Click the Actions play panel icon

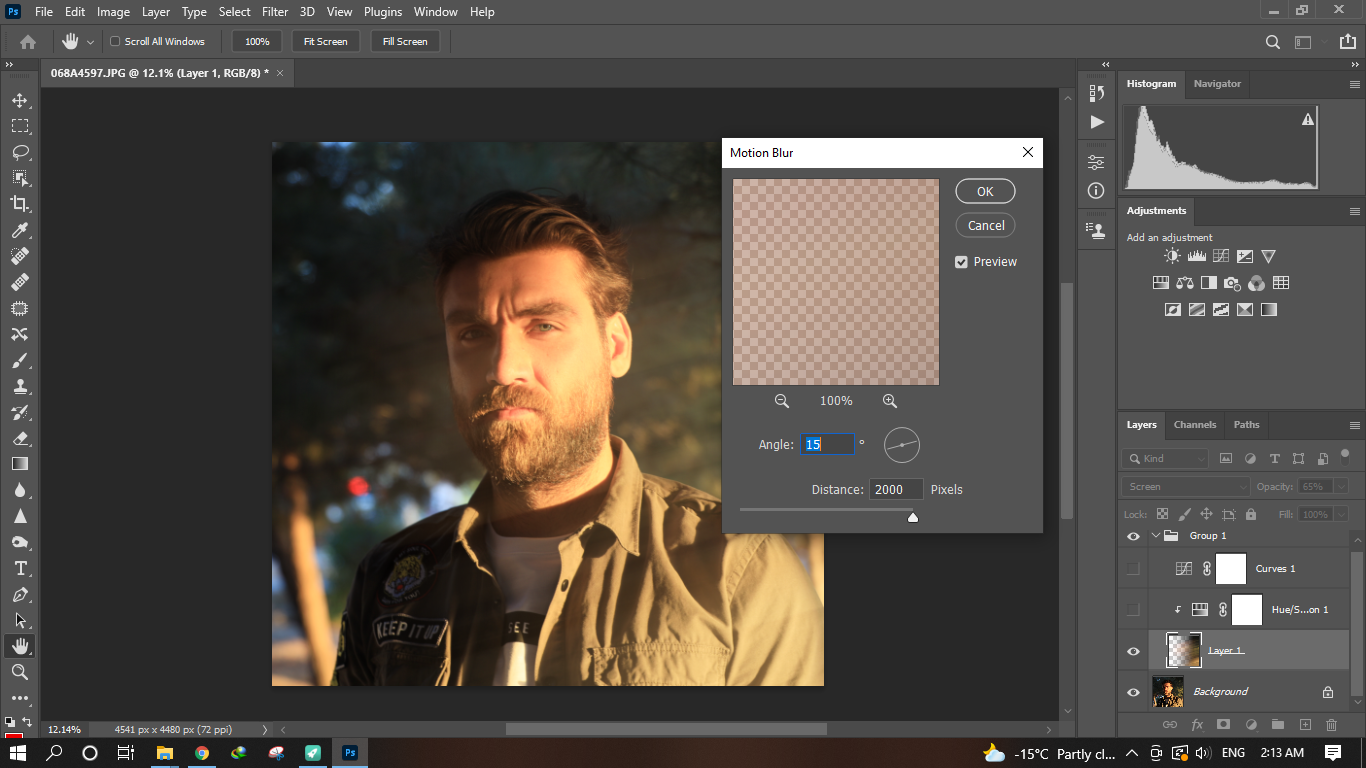point(1097,122)
